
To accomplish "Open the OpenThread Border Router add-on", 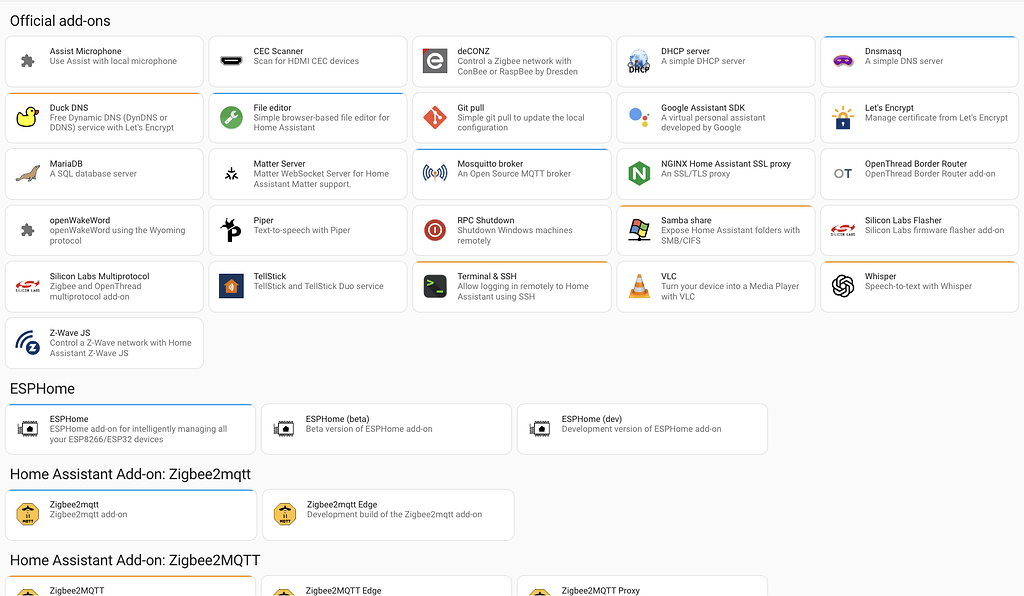I will click(x=918, y=173).
